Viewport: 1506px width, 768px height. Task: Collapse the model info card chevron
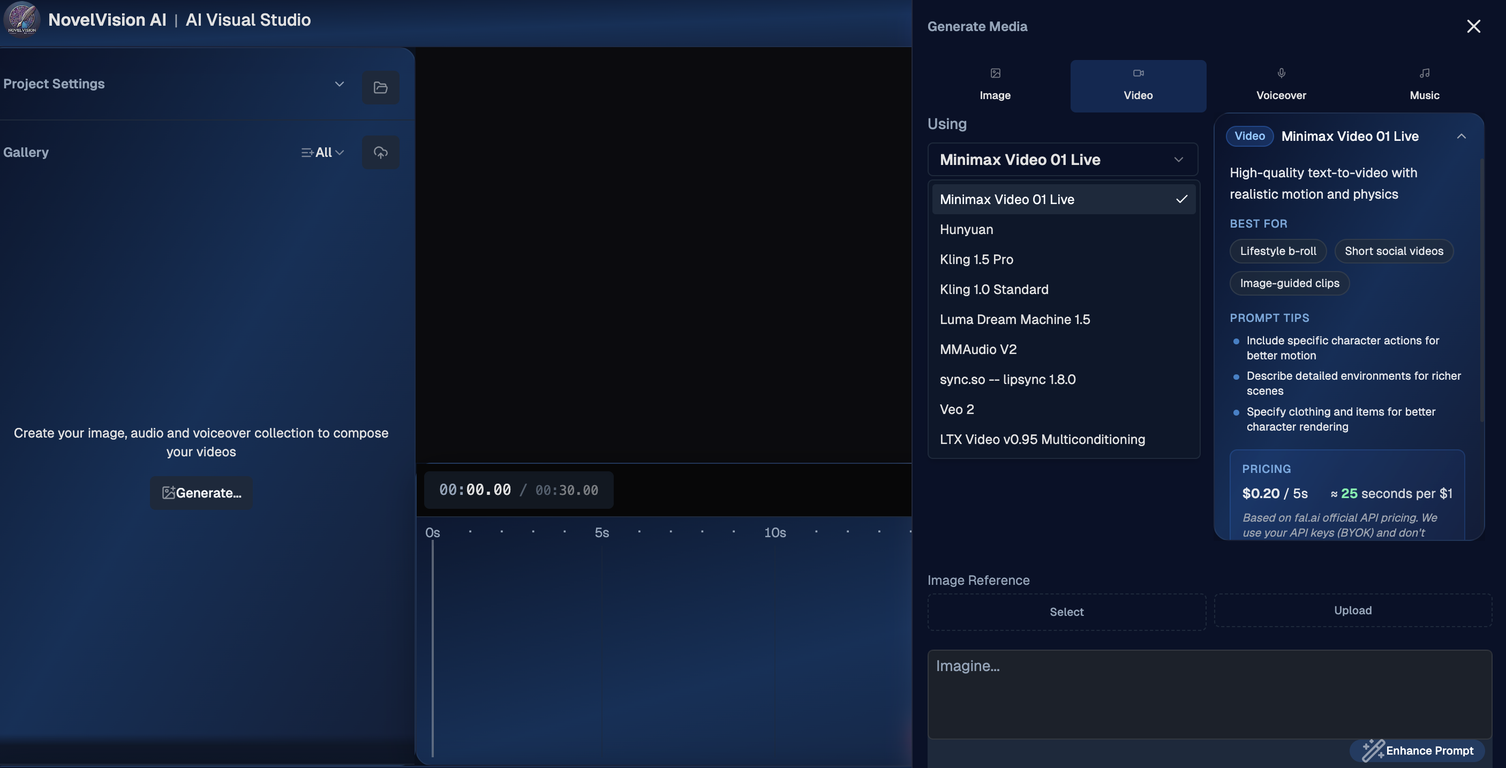click(x=1461, y=136)
